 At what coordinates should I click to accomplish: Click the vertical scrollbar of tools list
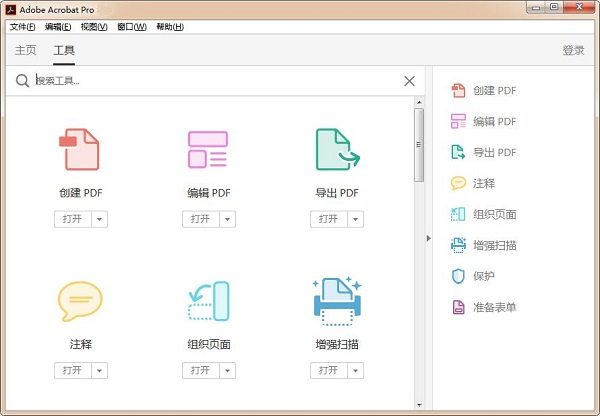419,150
